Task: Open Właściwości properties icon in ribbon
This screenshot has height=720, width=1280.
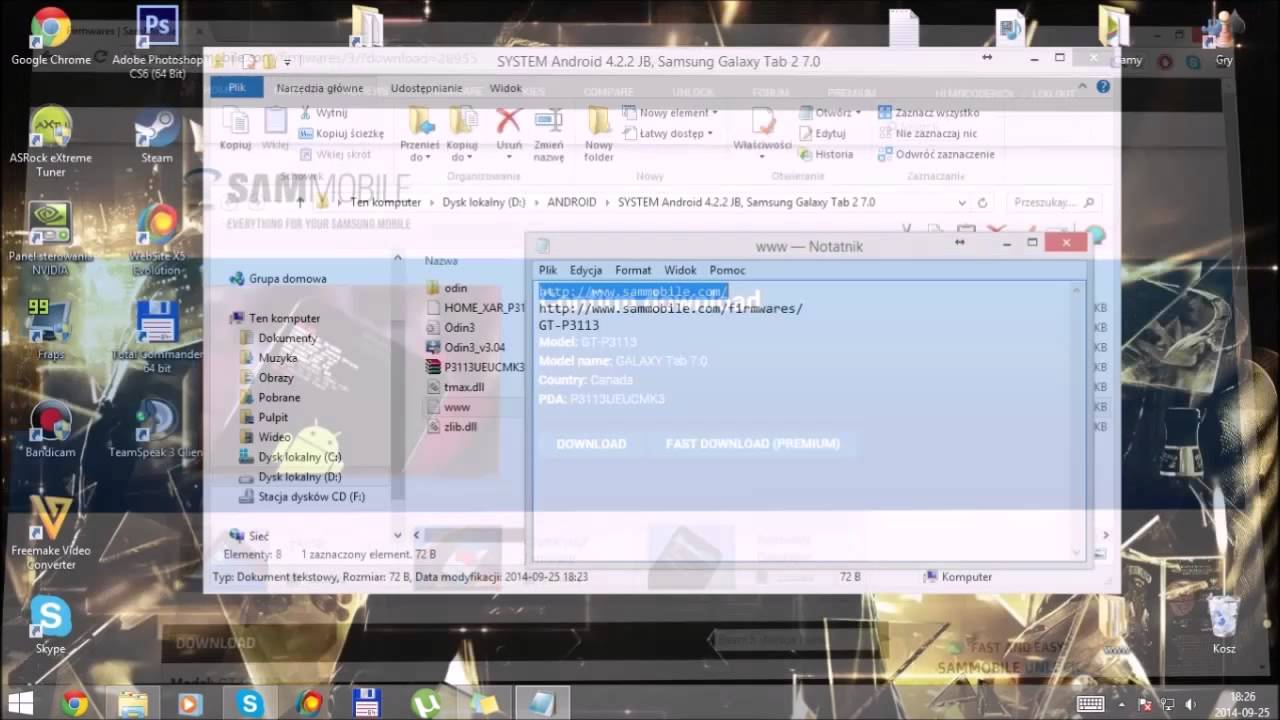Action: pos(763,131)
